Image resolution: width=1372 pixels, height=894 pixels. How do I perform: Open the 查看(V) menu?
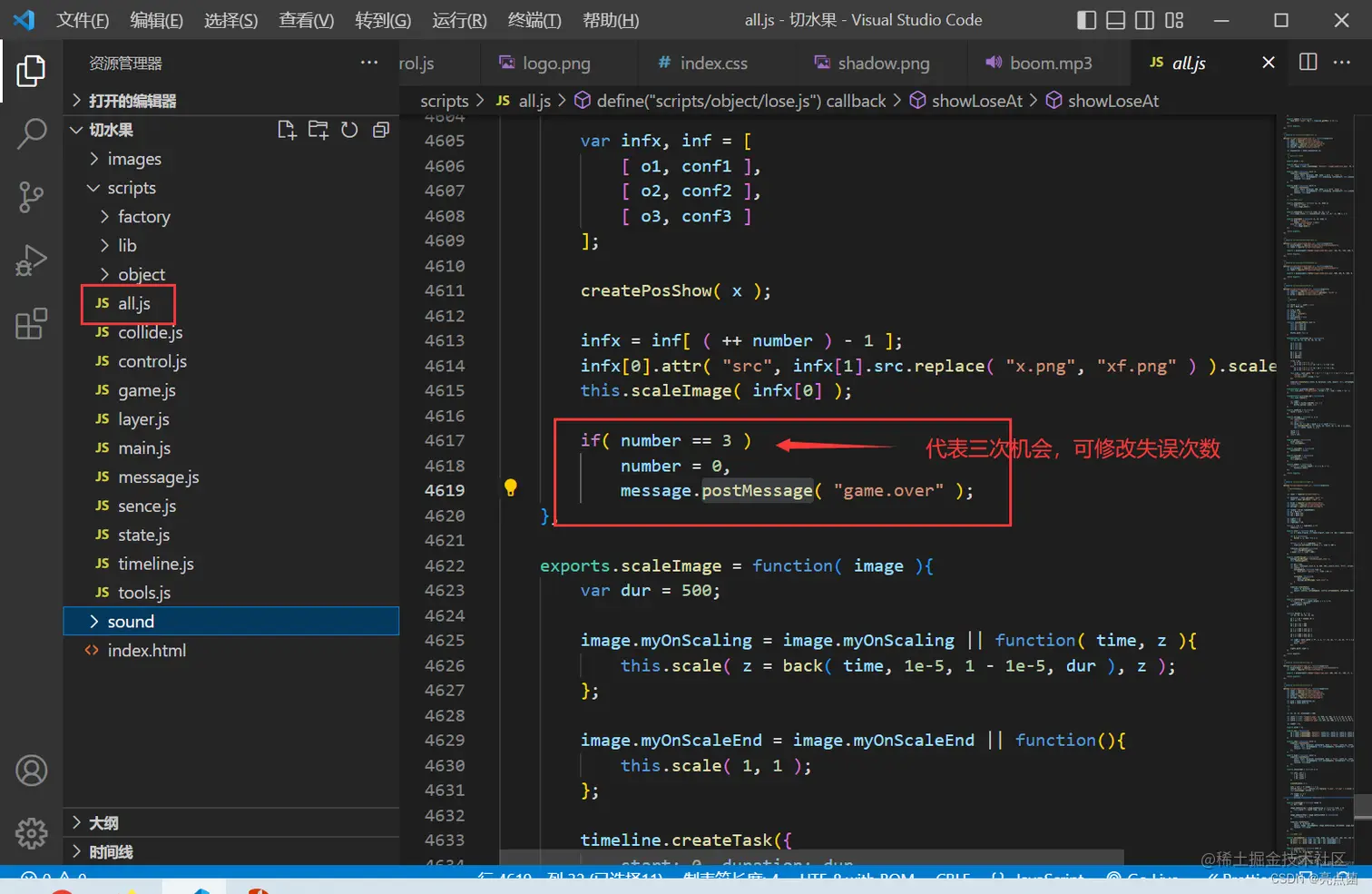click(x=306, y=20)
